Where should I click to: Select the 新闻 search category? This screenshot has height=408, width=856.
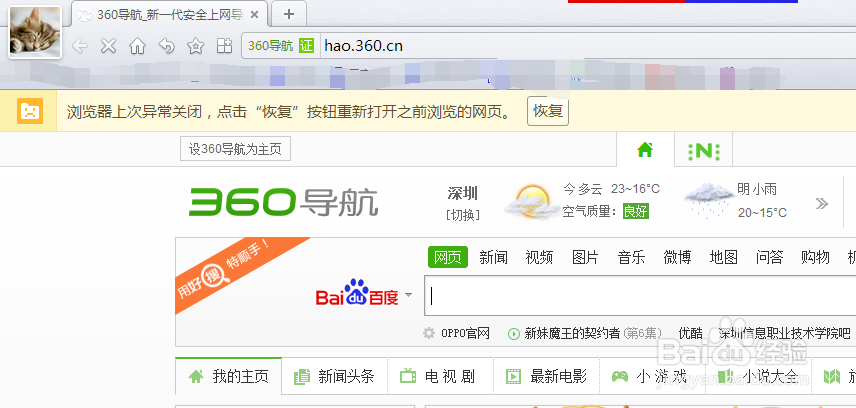(494, 257)
